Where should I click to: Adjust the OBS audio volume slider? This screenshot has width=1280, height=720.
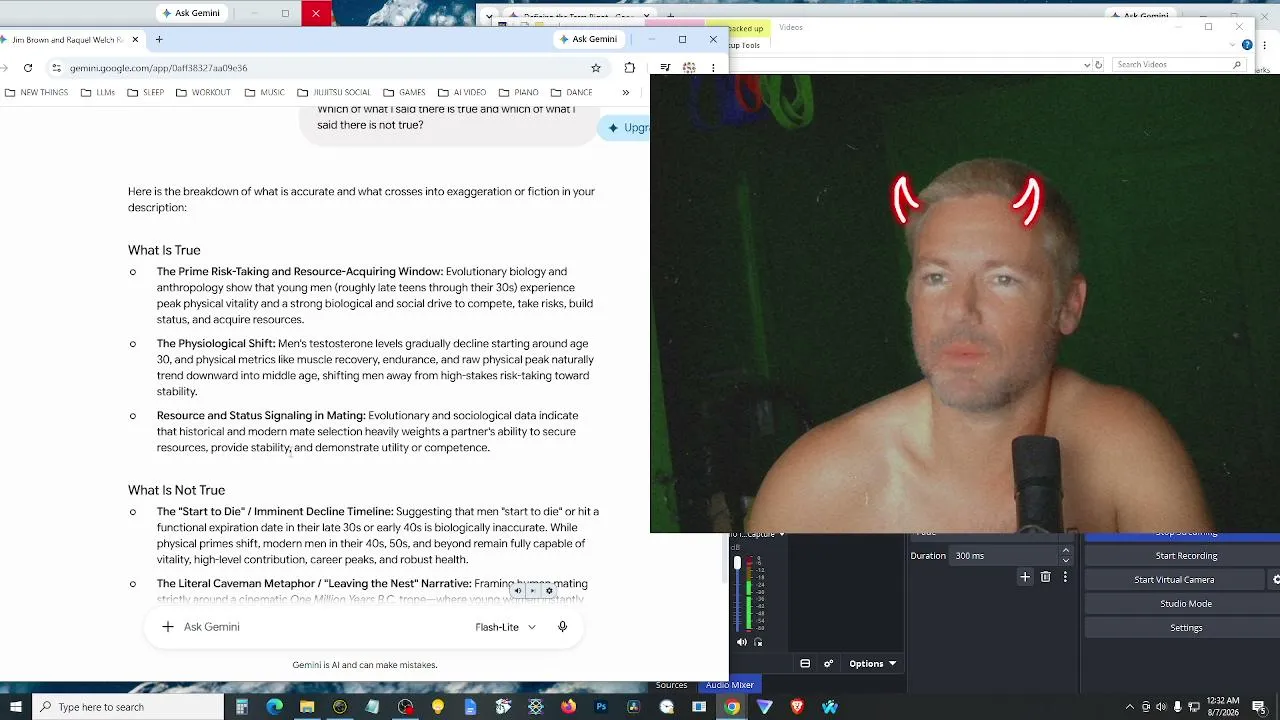tap(738, 594)
